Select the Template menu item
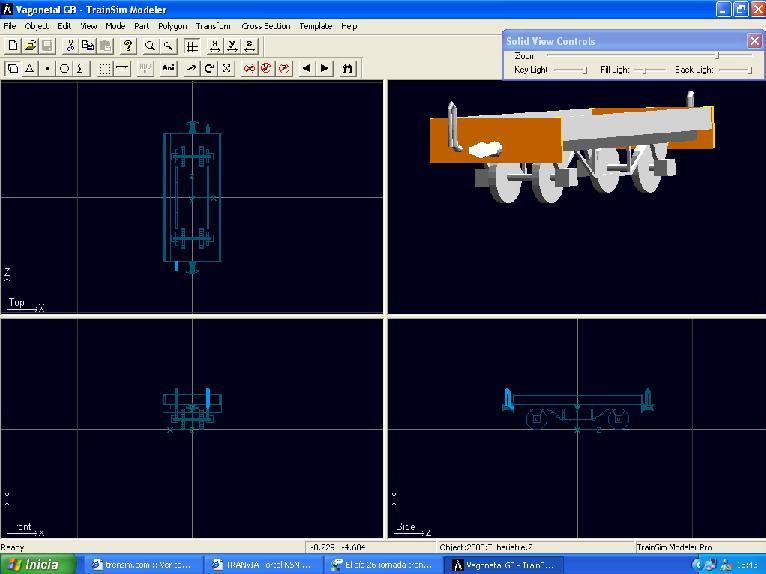The image size is (766, 574). click(x=316, y=26)
